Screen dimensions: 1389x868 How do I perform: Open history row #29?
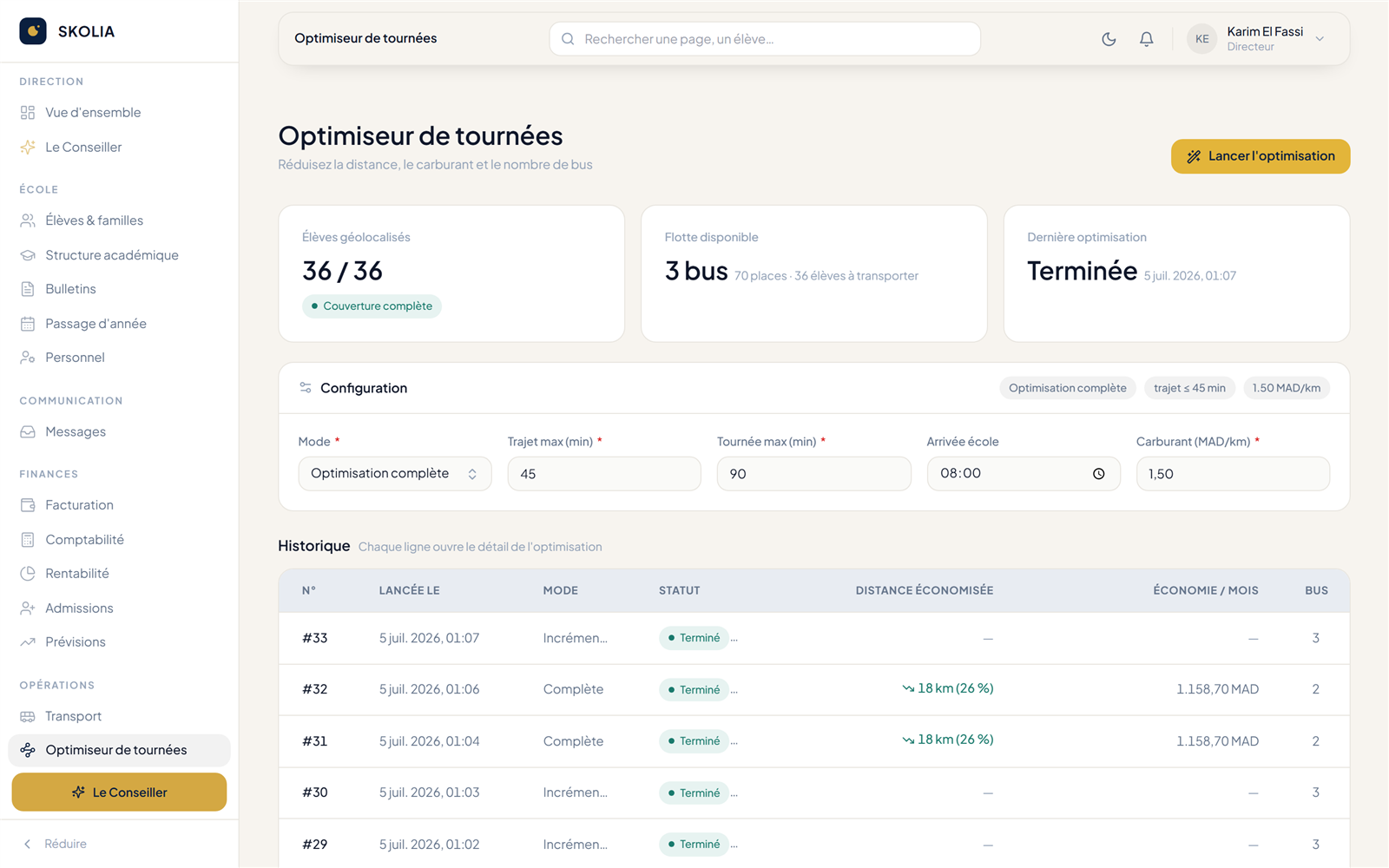click(x=813, y=844)
